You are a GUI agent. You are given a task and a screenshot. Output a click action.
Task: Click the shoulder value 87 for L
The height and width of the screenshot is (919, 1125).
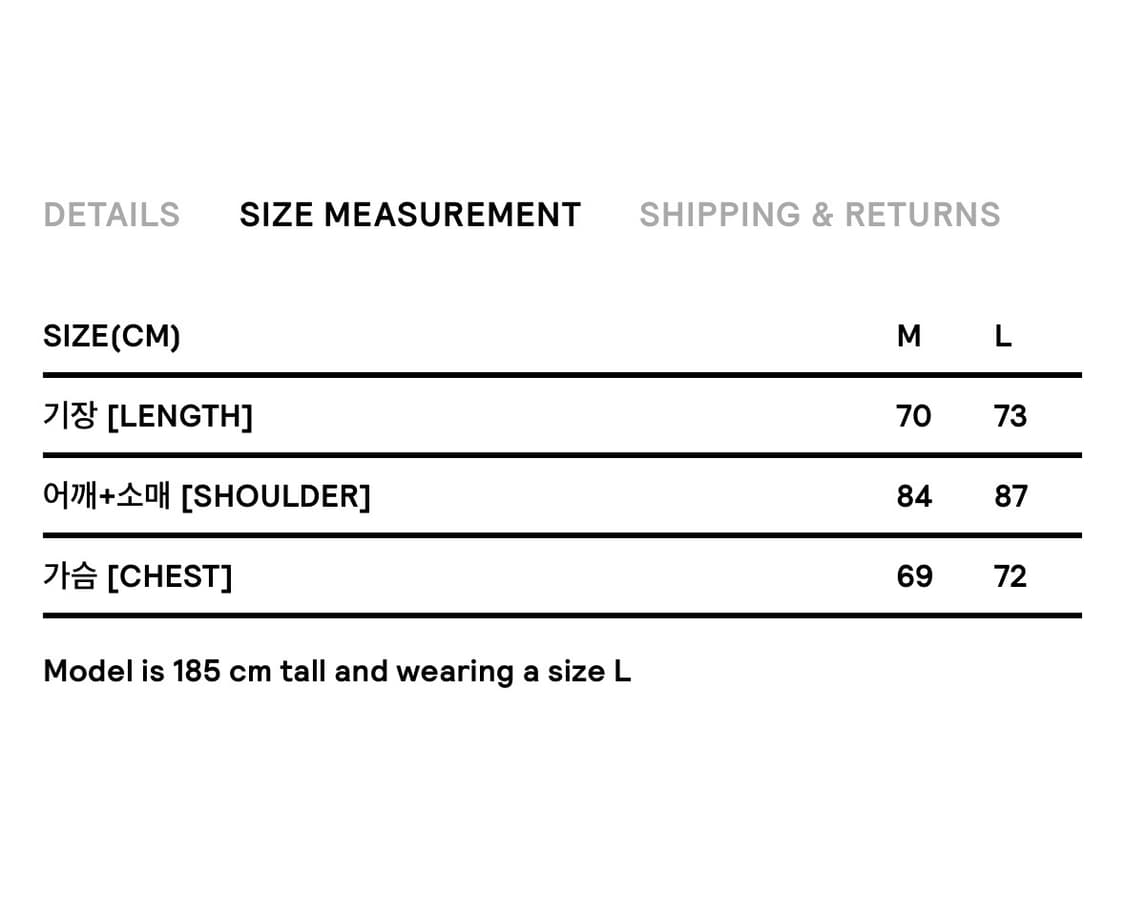click(x=1010, y=496)
